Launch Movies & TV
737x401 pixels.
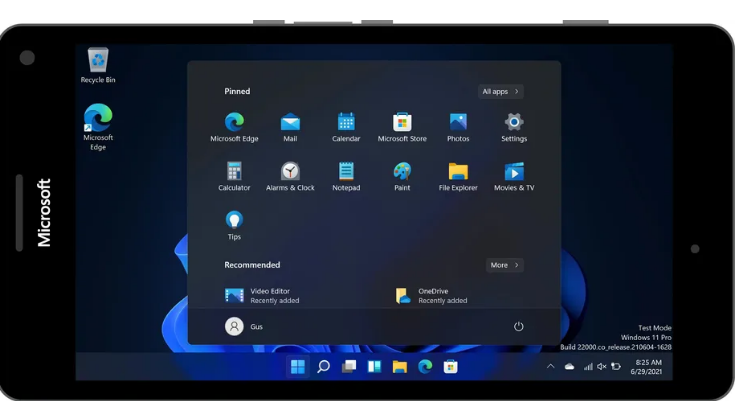(514, 176)
